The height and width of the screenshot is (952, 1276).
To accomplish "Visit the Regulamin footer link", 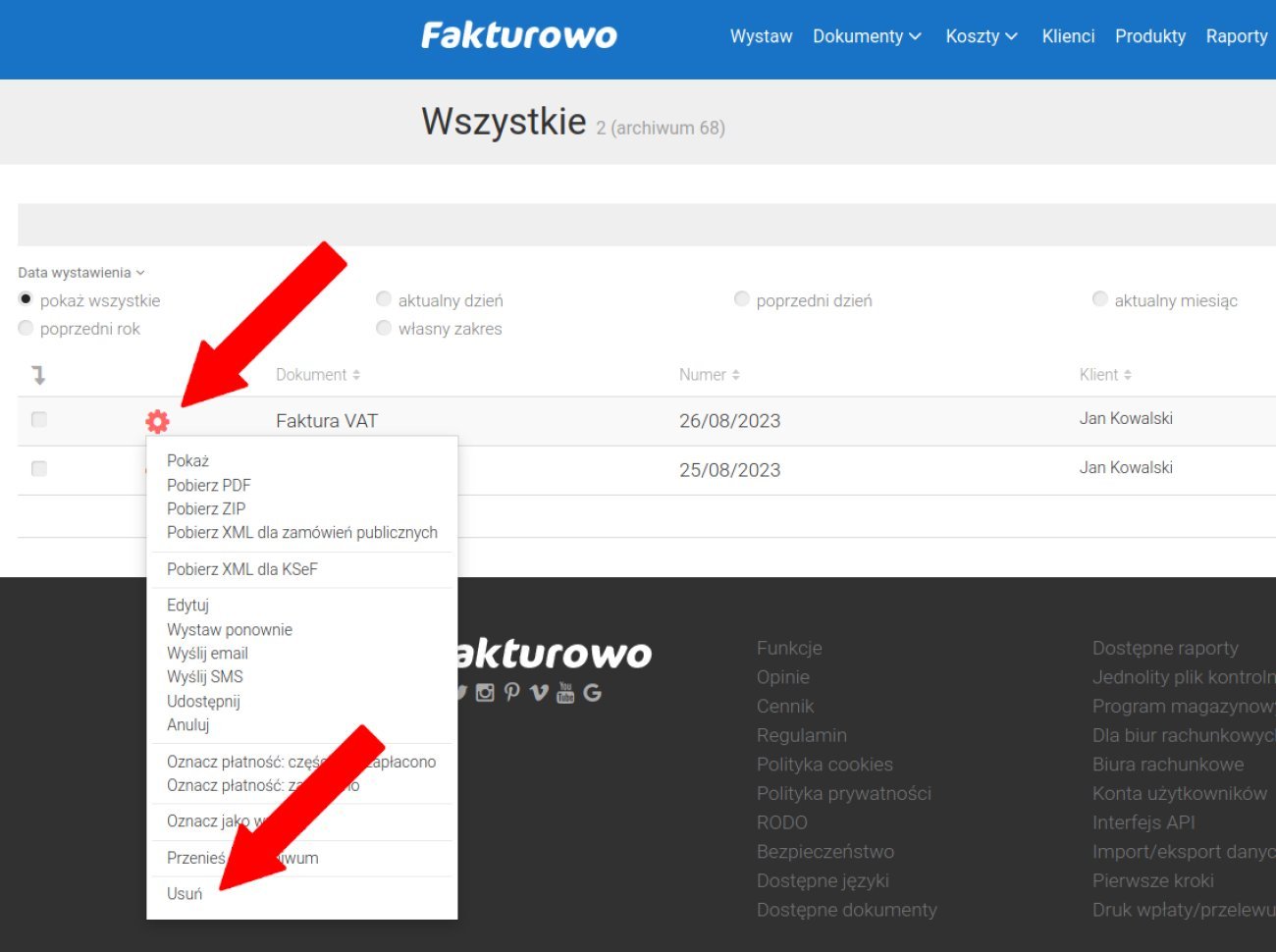I will tap(802, 735).
